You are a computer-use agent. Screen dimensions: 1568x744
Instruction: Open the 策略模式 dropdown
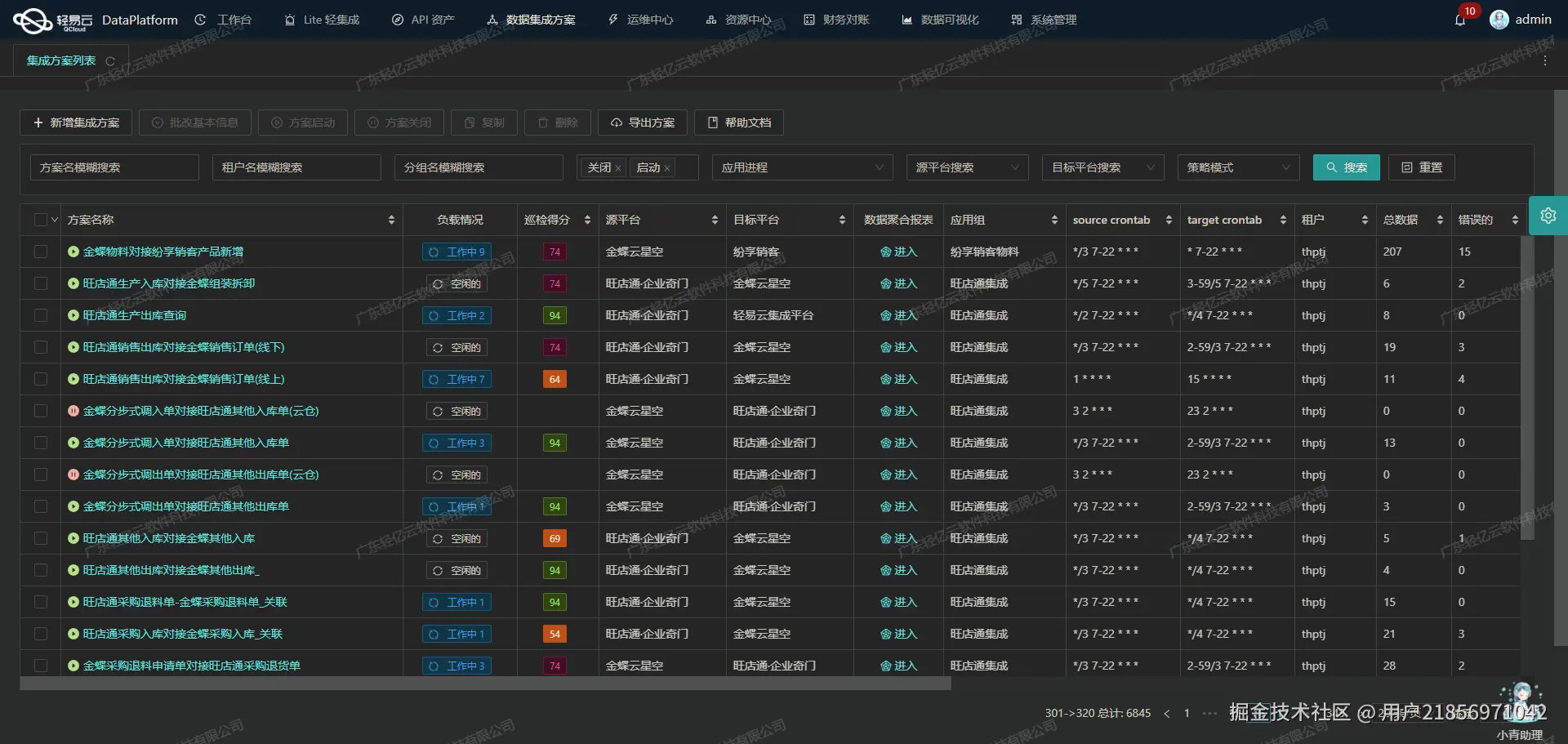tap(1237, 167)
